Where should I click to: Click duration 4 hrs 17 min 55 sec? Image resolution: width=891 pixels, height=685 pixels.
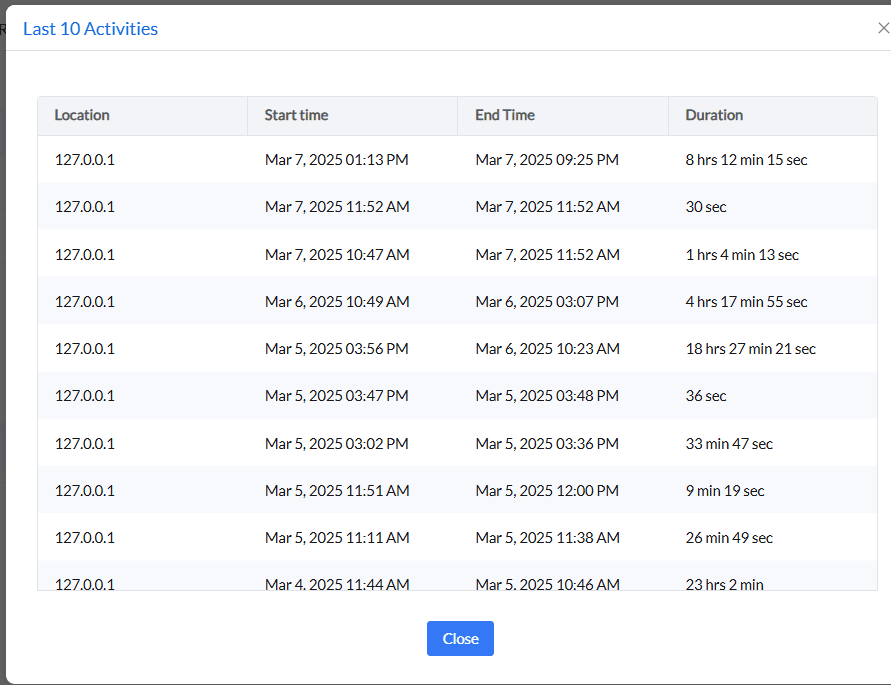click(x=746, y=302)
